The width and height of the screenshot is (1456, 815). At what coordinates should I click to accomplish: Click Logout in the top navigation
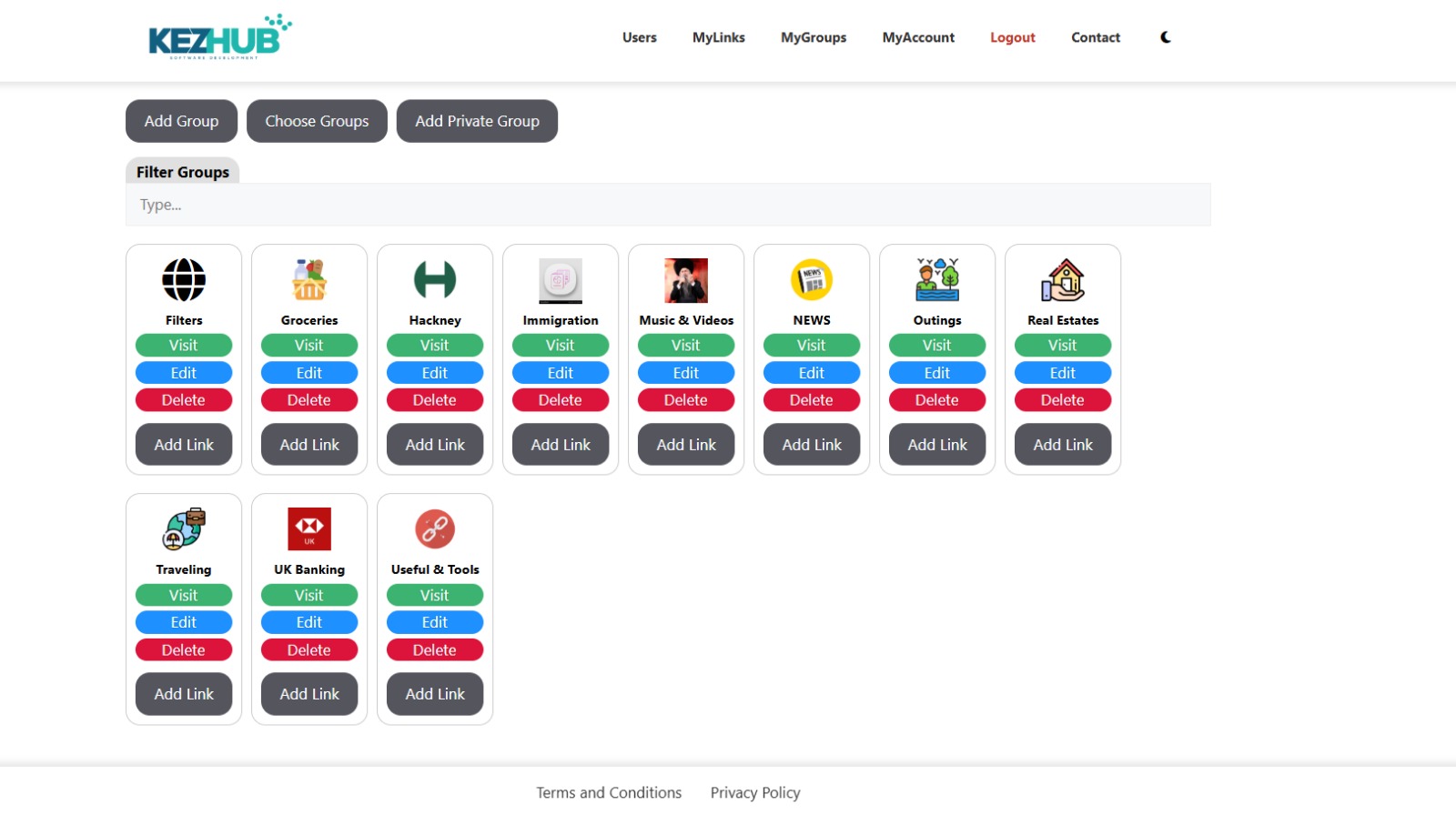pos(1013,37)
